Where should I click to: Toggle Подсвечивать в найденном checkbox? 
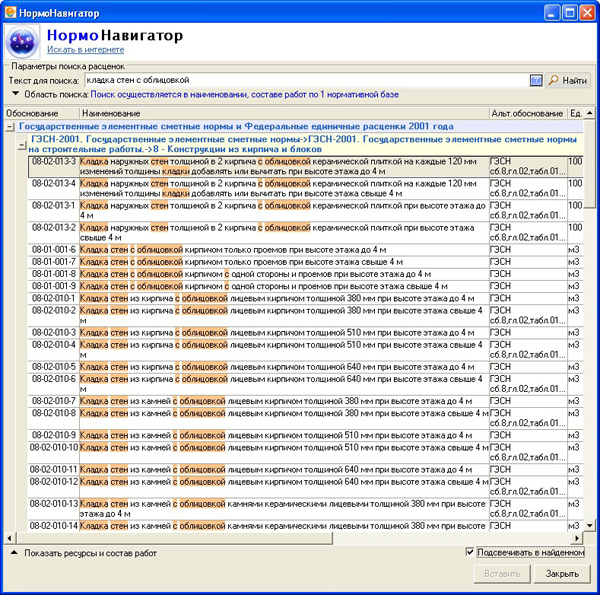(470, 552)
